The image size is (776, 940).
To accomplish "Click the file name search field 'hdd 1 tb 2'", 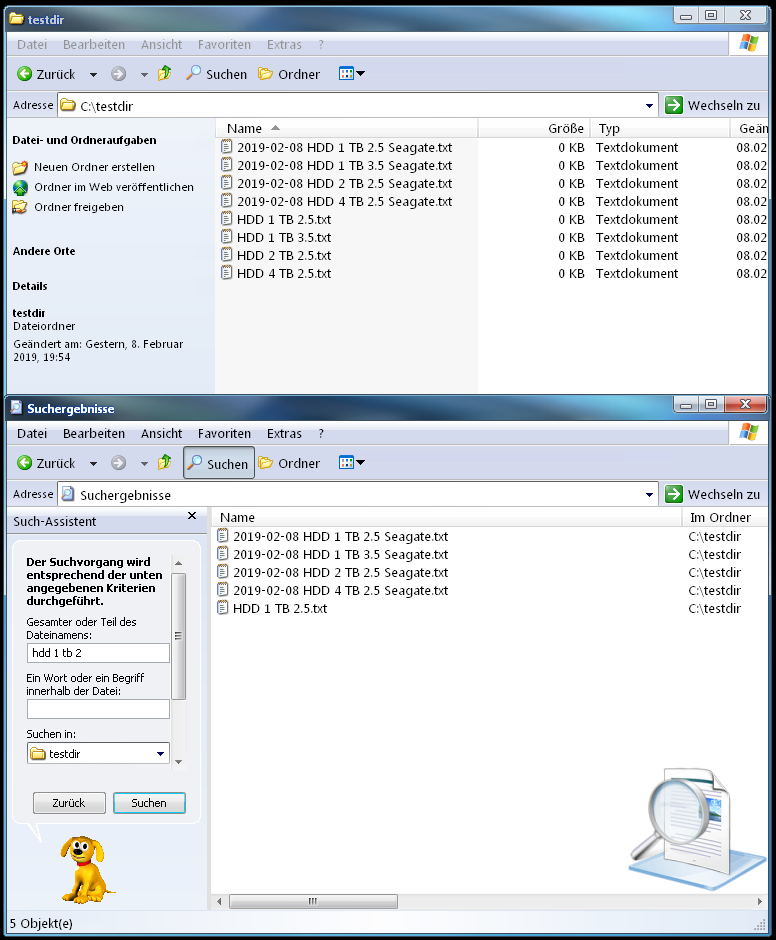I will point(98,653).
